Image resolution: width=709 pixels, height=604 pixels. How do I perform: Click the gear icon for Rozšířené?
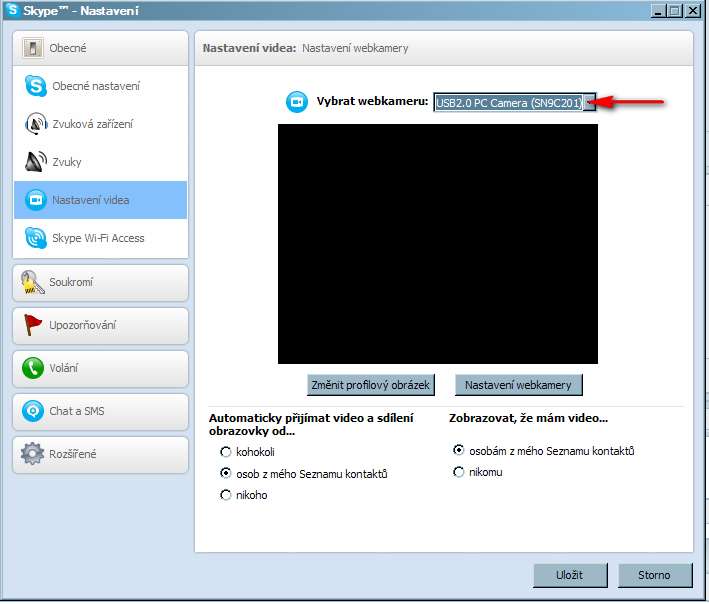pos(33,454)
